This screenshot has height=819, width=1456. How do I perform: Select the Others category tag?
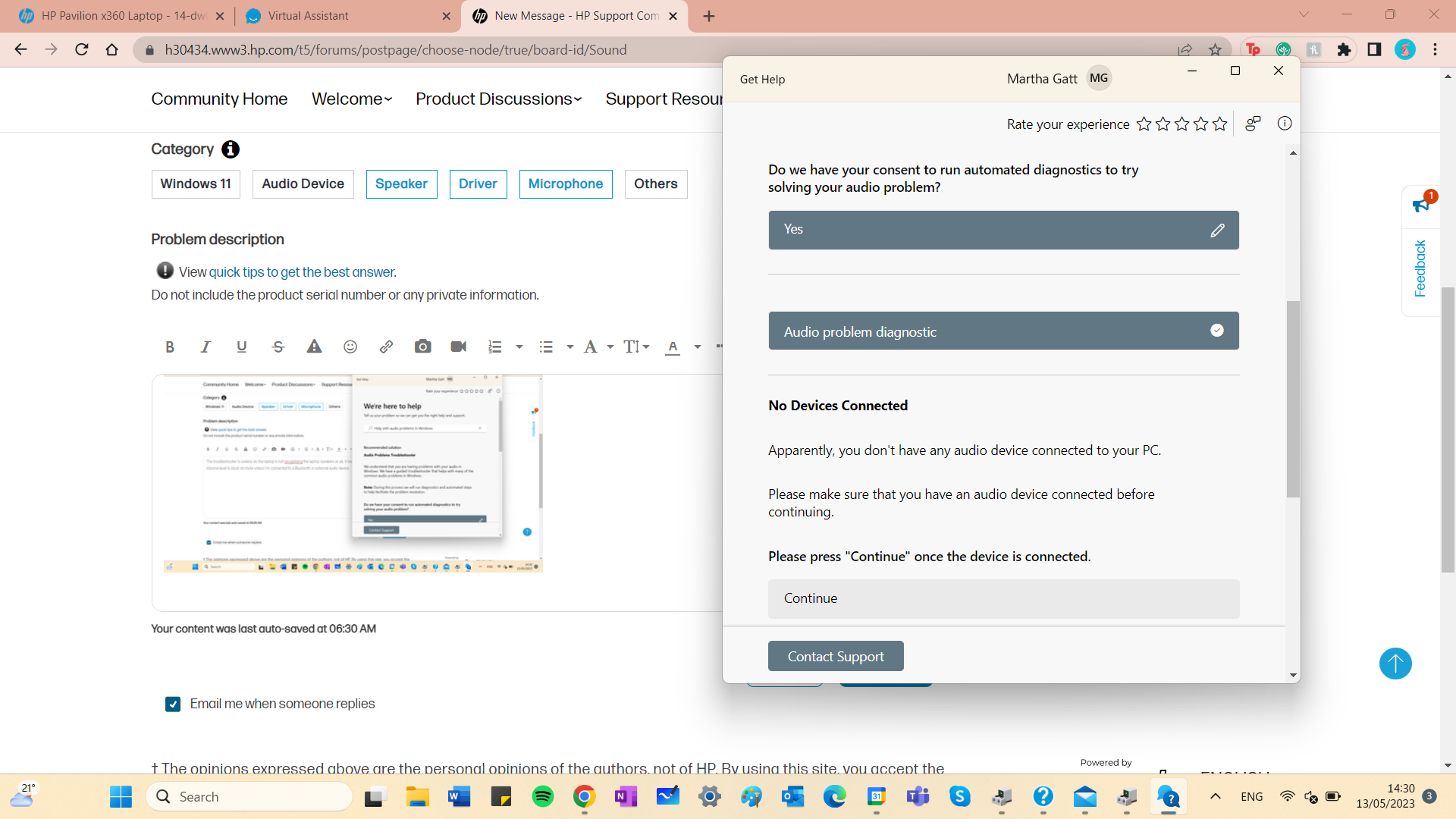pyautogui.click(x=655, y=184)
